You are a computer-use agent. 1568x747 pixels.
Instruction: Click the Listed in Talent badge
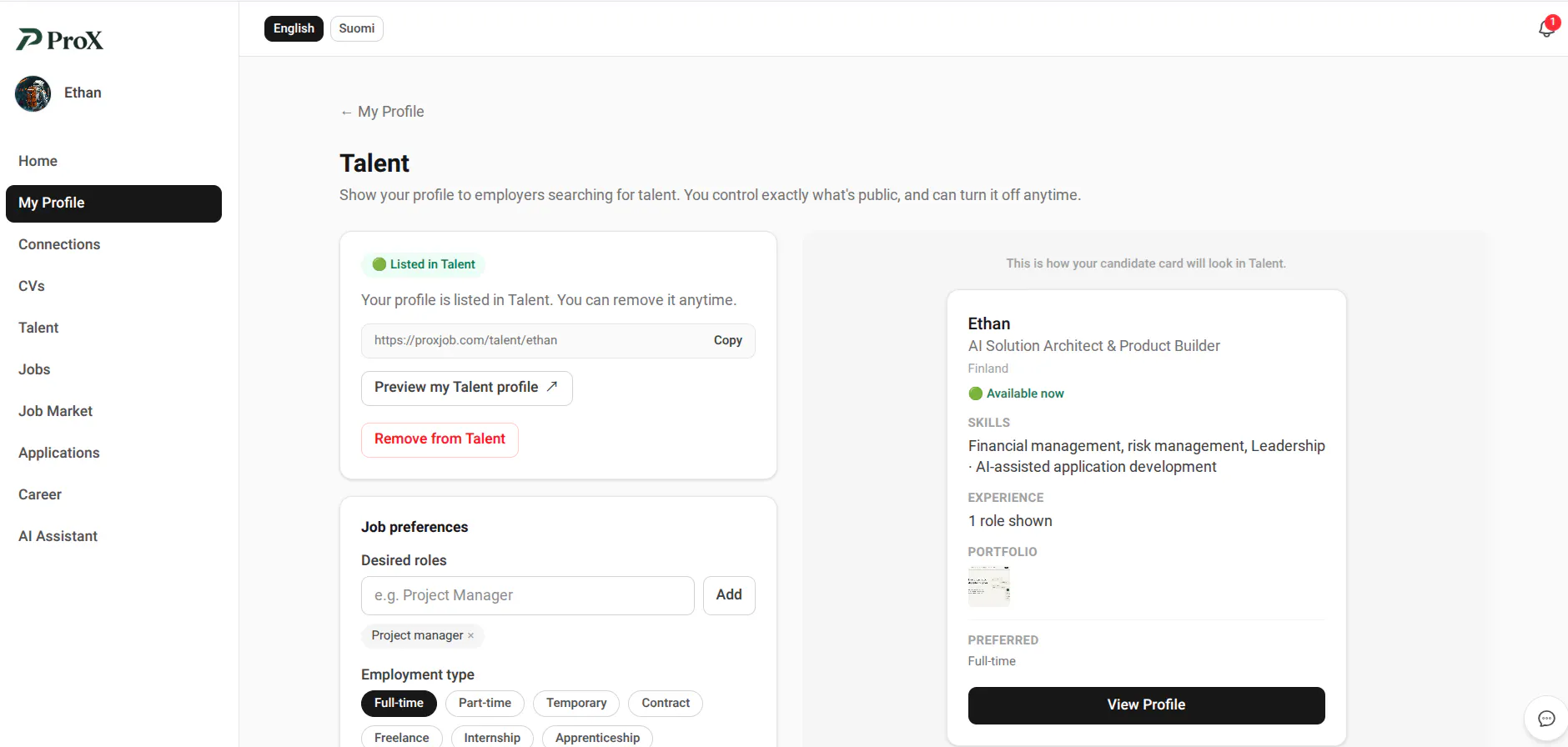pyautogui.click(x=423, y=264)
